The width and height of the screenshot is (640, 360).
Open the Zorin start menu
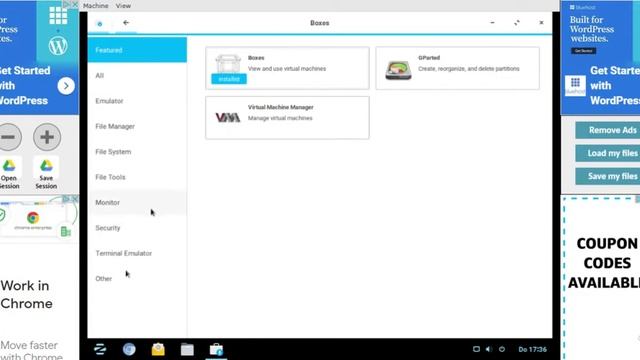point(100,349)
